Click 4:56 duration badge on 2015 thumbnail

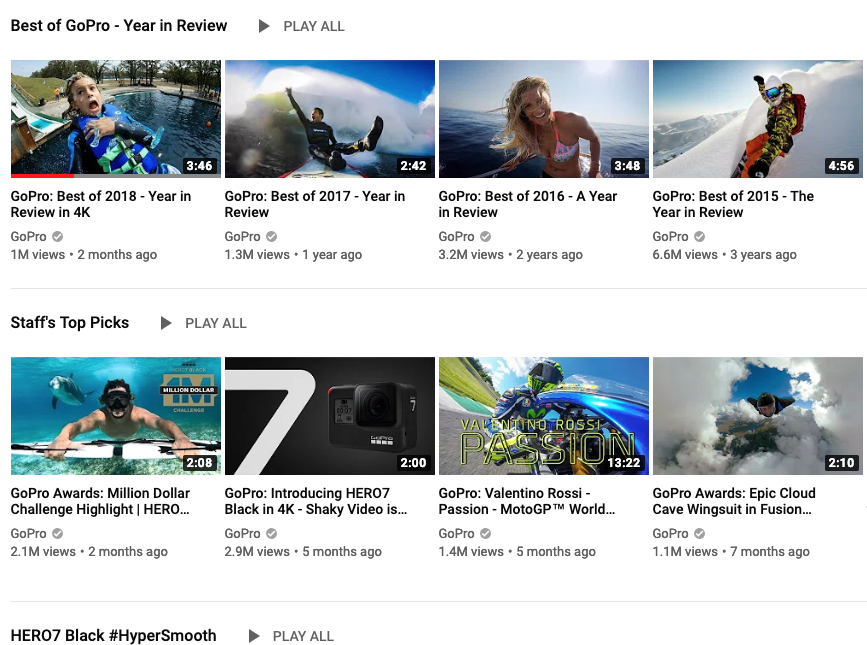pos(842,166)
